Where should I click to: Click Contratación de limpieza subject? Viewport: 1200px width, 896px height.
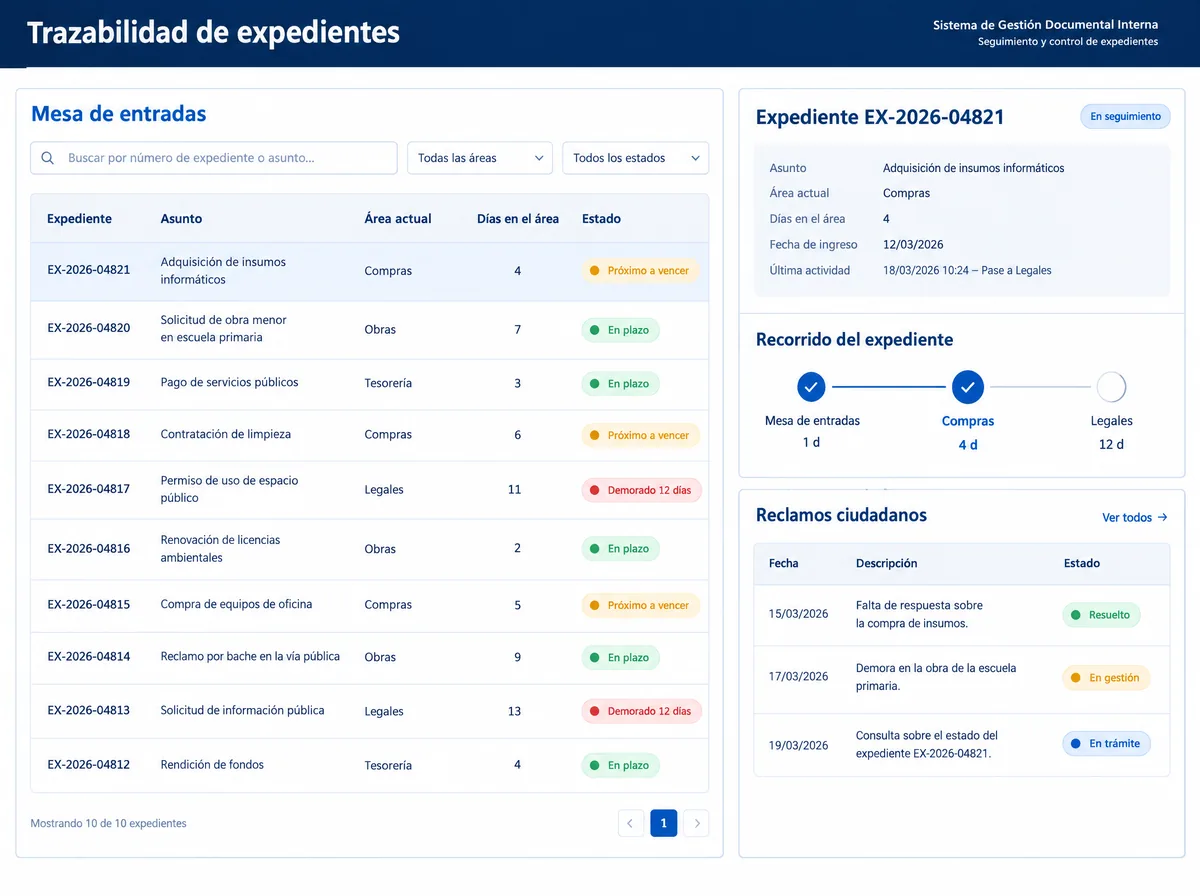[226, 435]
